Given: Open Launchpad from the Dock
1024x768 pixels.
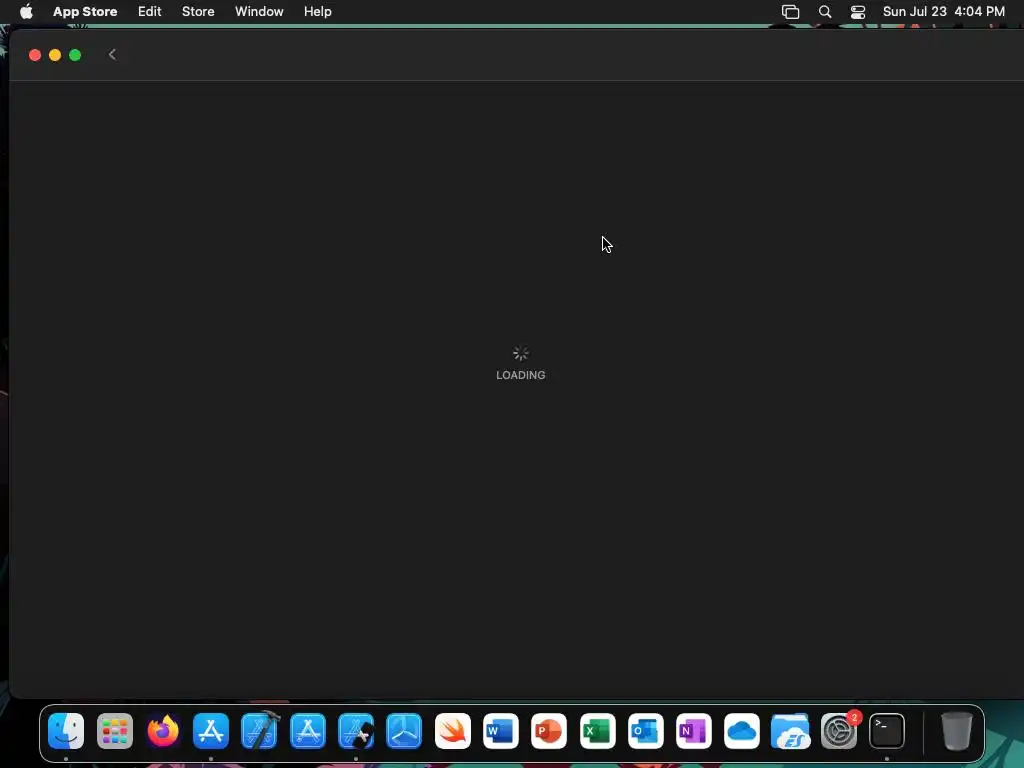Looking at the screenshot, I should pos(114,731).
